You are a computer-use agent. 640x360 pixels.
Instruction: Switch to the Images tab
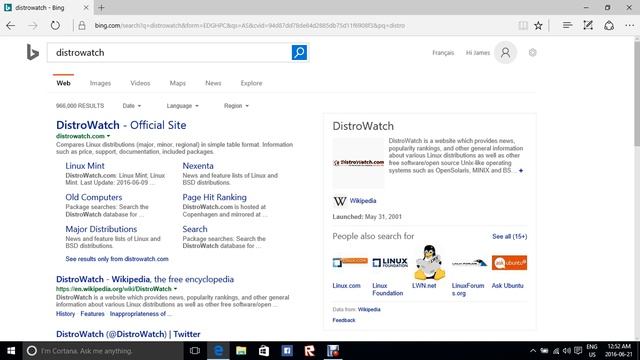coord(100,83)
